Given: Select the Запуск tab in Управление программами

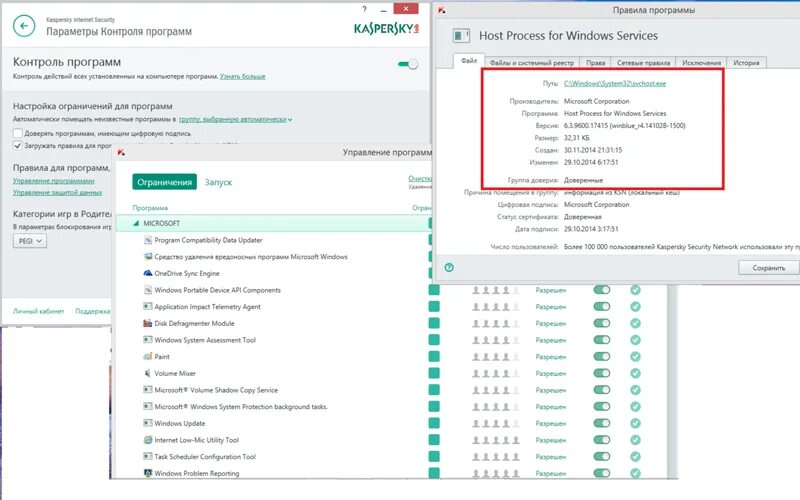Looking at the screenshot, I should click(218, 182).
